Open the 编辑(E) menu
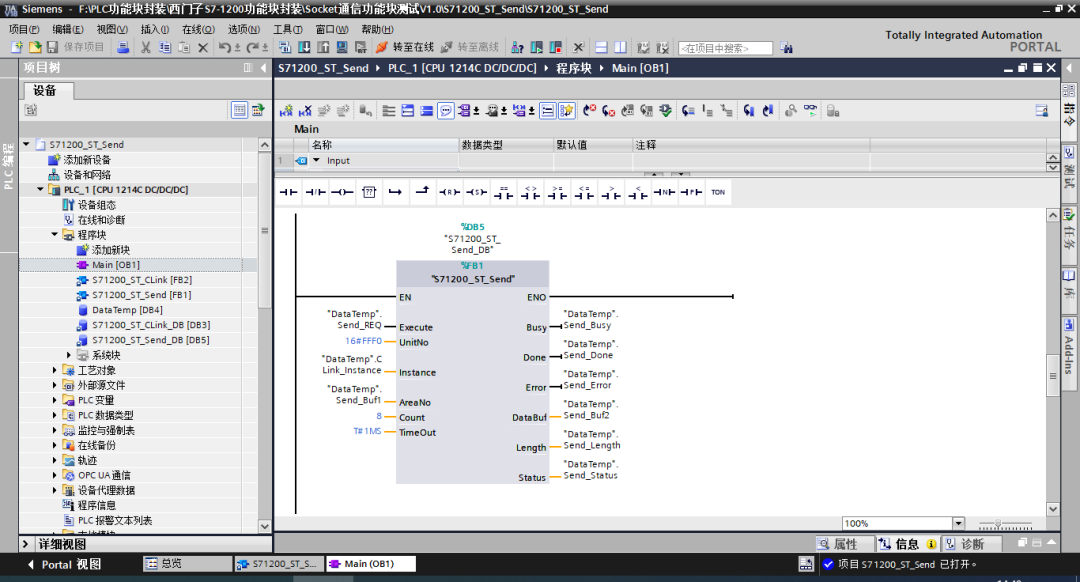 (68, 29)
